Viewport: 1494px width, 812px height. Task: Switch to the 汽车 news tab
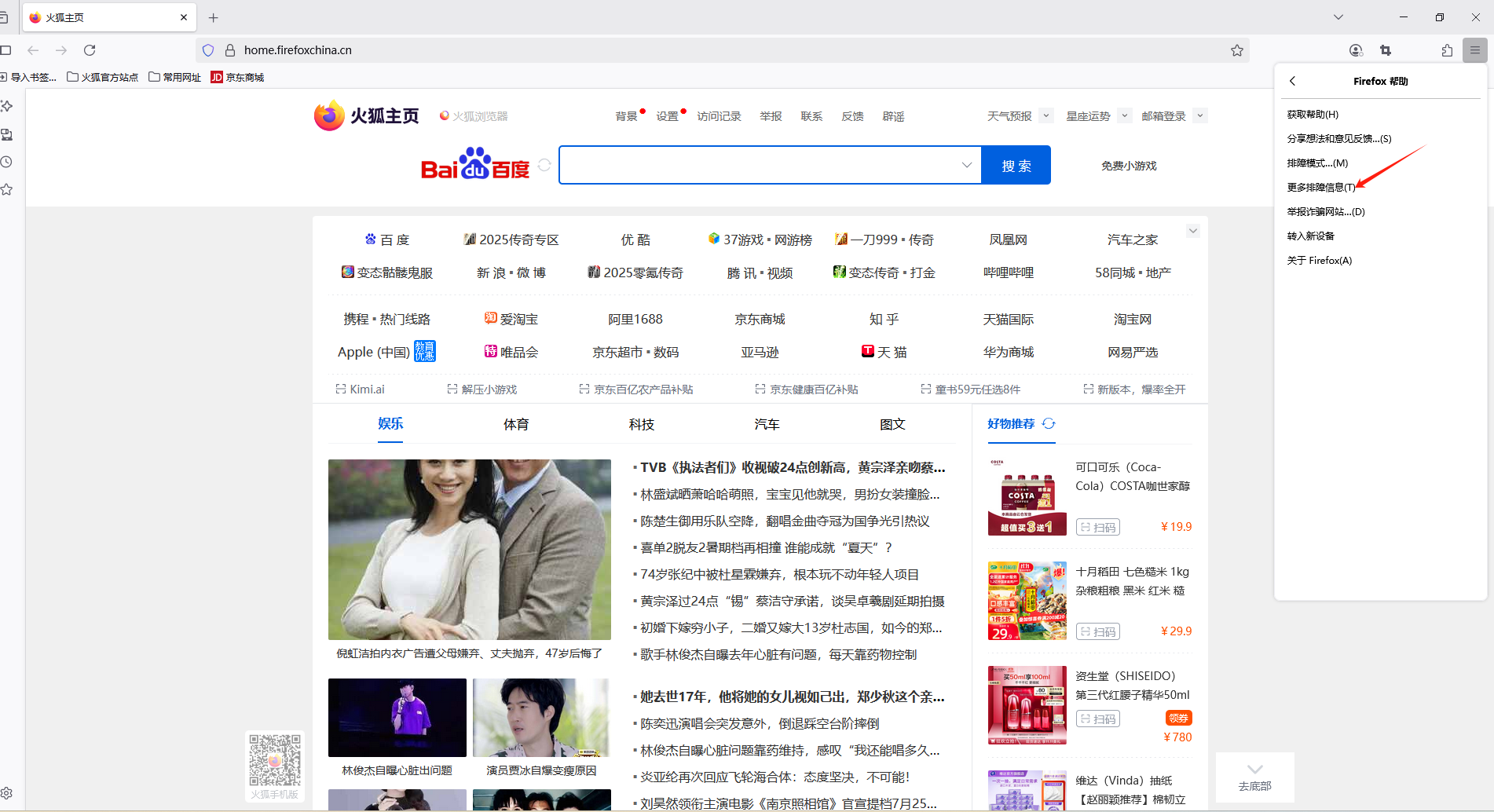point(767,424)
